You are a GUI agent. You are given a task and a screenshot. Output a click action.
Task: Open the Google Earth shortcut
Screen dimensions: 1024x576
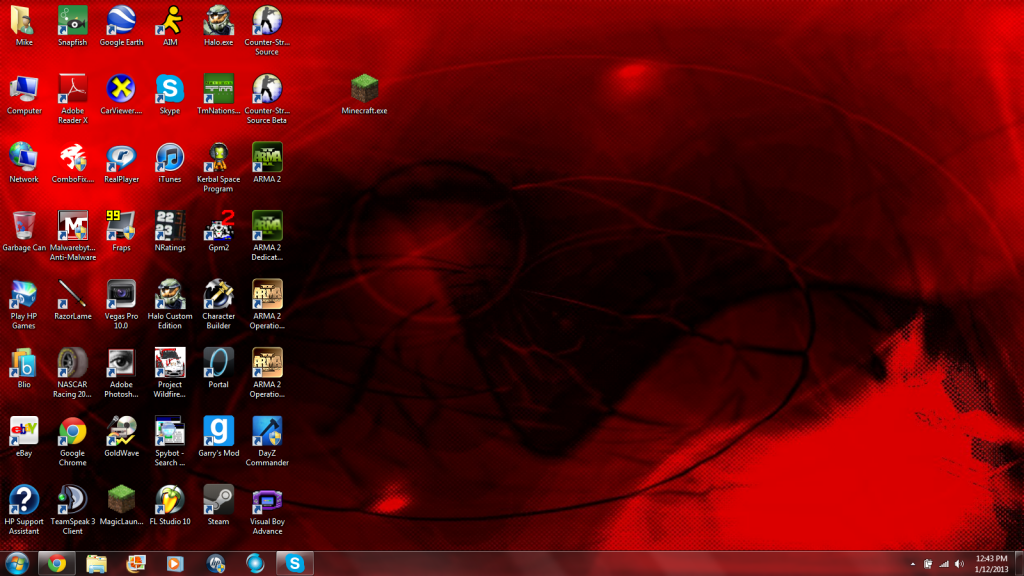point(121,26)
